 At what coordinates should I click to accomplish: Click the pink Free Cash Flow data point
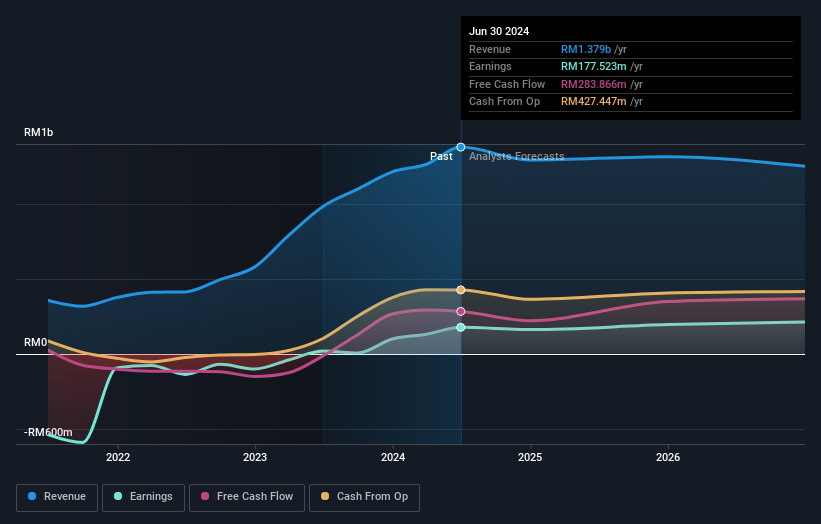[x=461, y=311]
